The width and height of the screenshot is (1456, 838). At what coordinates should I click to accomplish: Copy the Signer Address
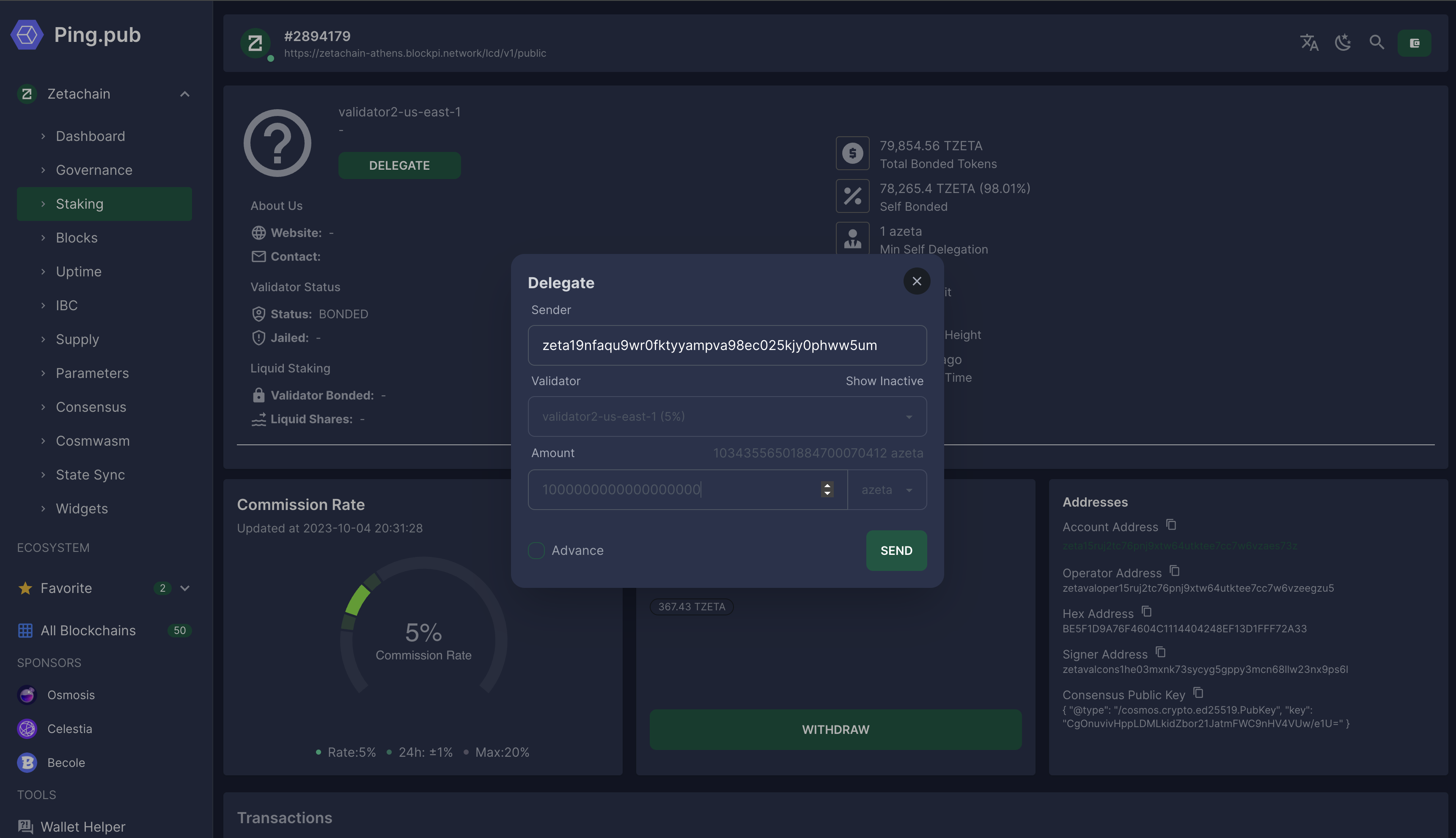(1160, 652)
